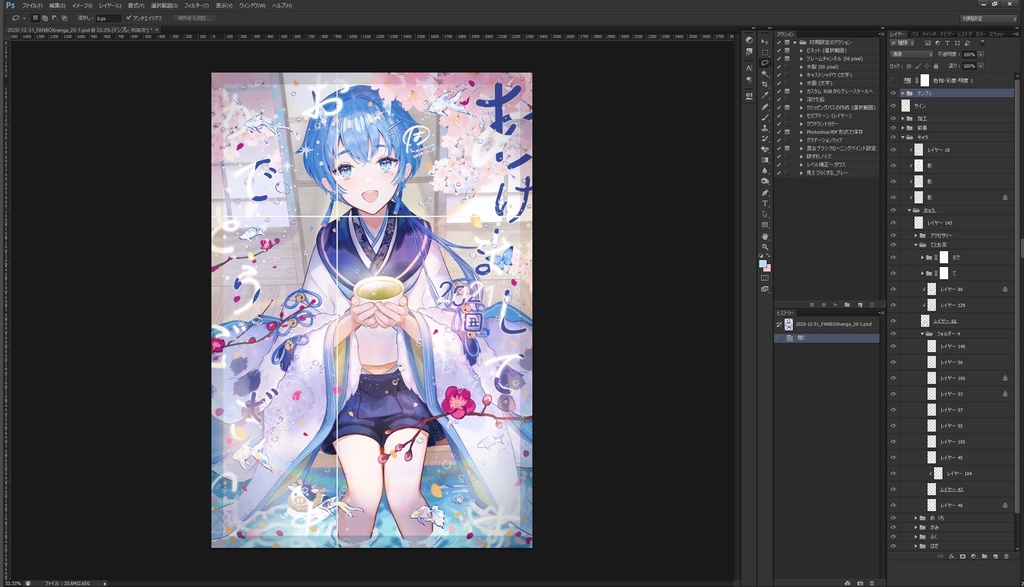Toggle visibility of テンプレ group

(x=893, y=93)
